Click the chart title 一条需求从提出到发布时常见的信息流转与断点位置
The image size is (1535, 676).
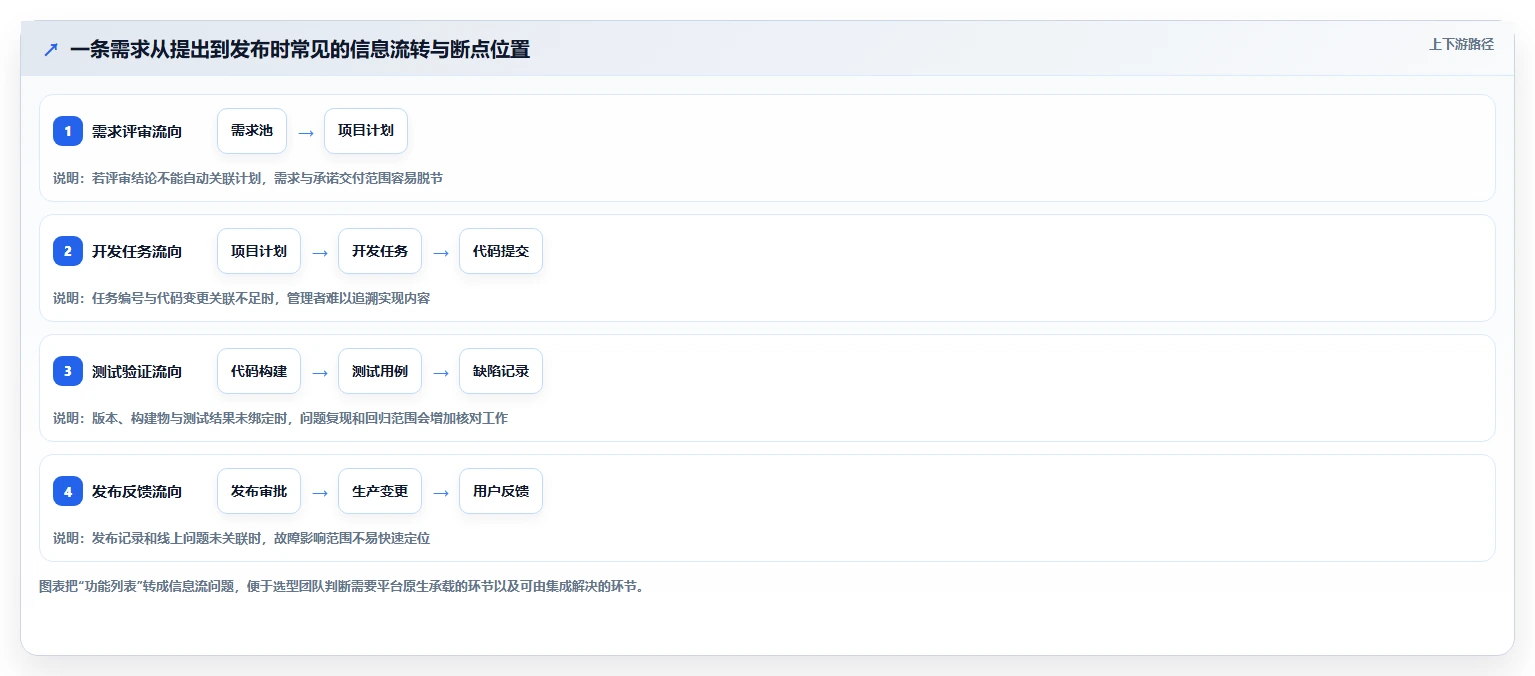tap(300, 49)
